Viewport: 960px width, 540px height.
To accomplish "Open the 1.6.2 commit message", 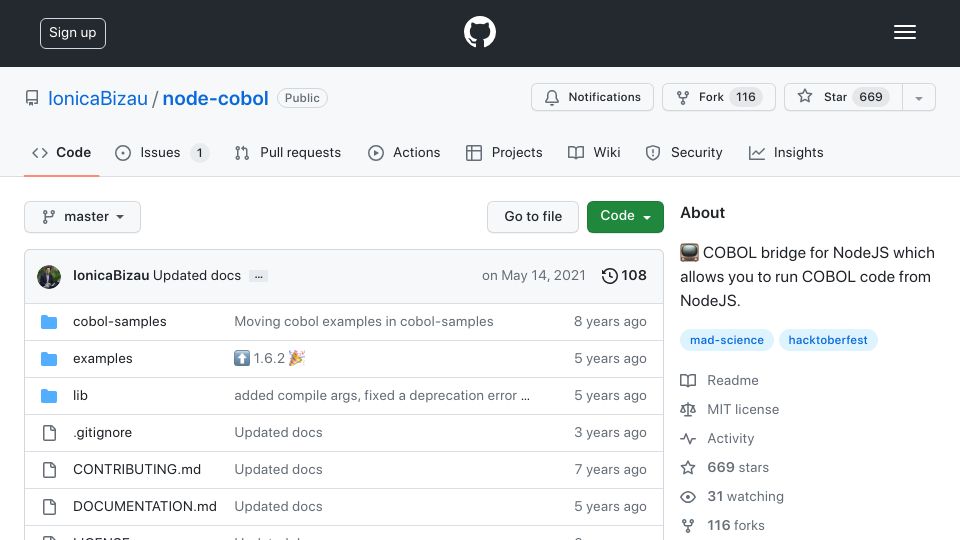I will tap(269, 358).
